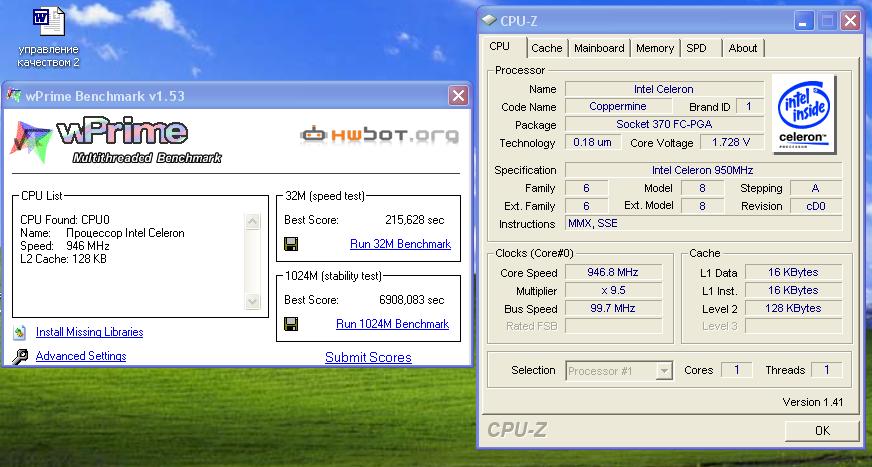Open Advanced Settings link
The height and width of the screenshot is (467, 872).
[81, 356]
